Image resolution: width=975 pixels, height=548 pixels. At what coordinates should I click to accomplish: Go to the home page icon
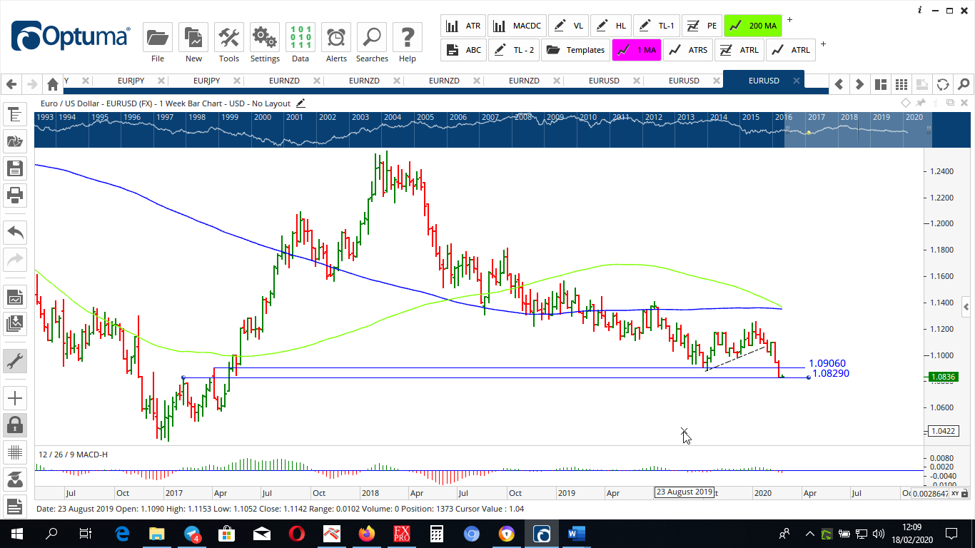(x=53, y=84)
